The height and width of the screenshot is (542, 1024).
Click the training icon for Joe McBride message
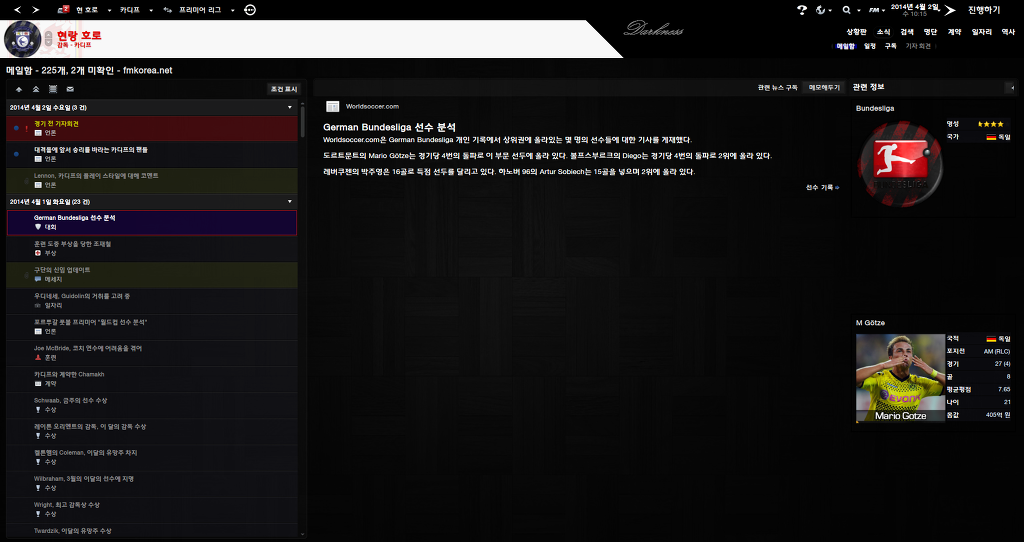[x=38, y=358]
